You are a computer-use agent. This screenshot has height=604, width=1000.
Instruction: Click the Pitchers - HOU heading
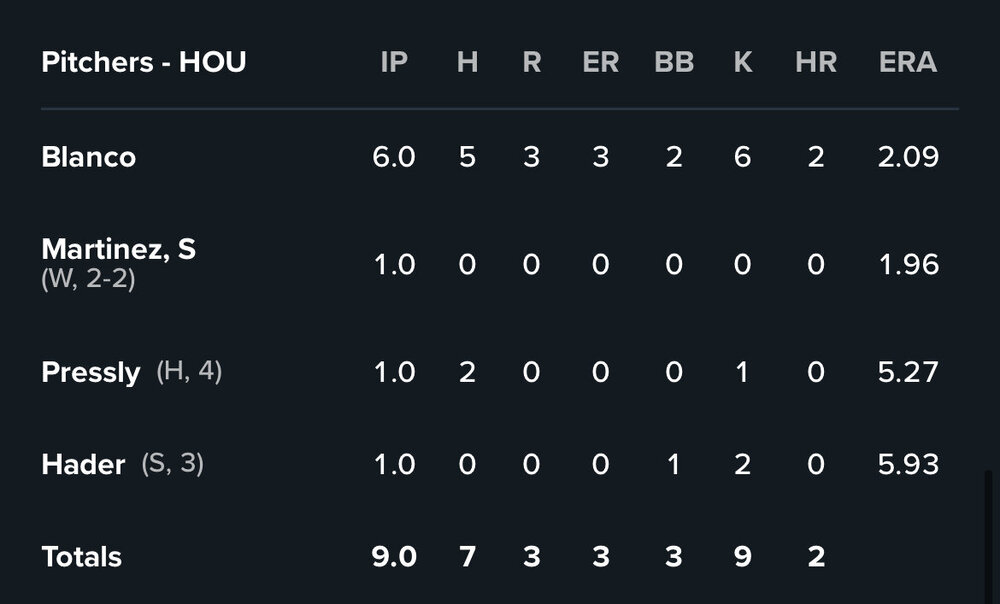point(144,62)
